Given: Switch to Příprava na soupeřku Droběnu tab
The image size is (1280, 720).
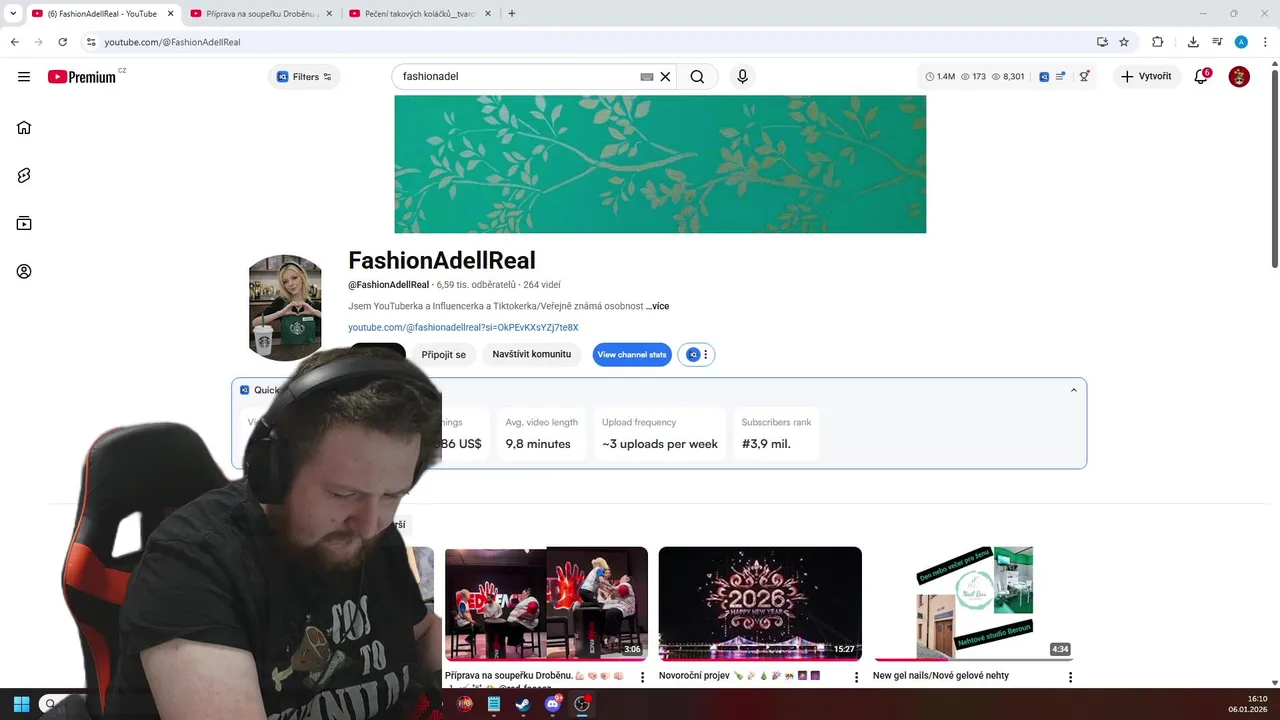Looking at the screenshot, I should 259,14.
